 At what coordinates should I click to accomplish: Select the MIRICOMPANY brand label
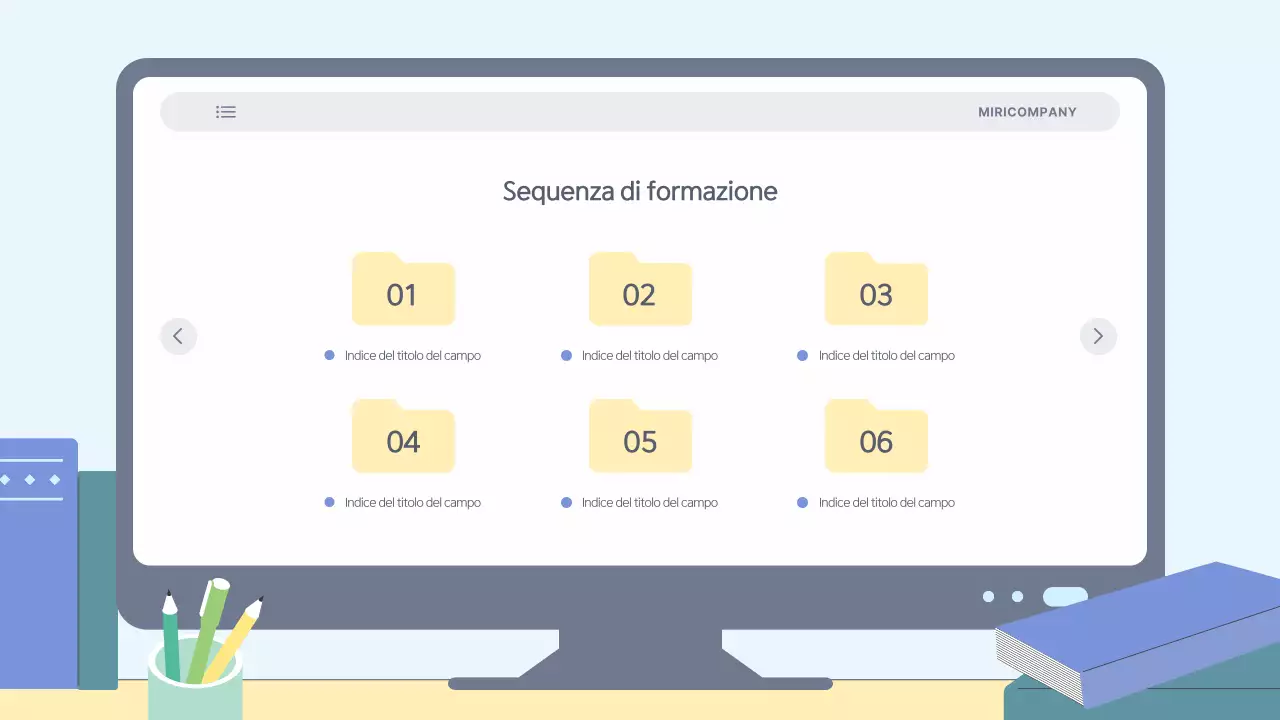click(x=1028, y=112)
